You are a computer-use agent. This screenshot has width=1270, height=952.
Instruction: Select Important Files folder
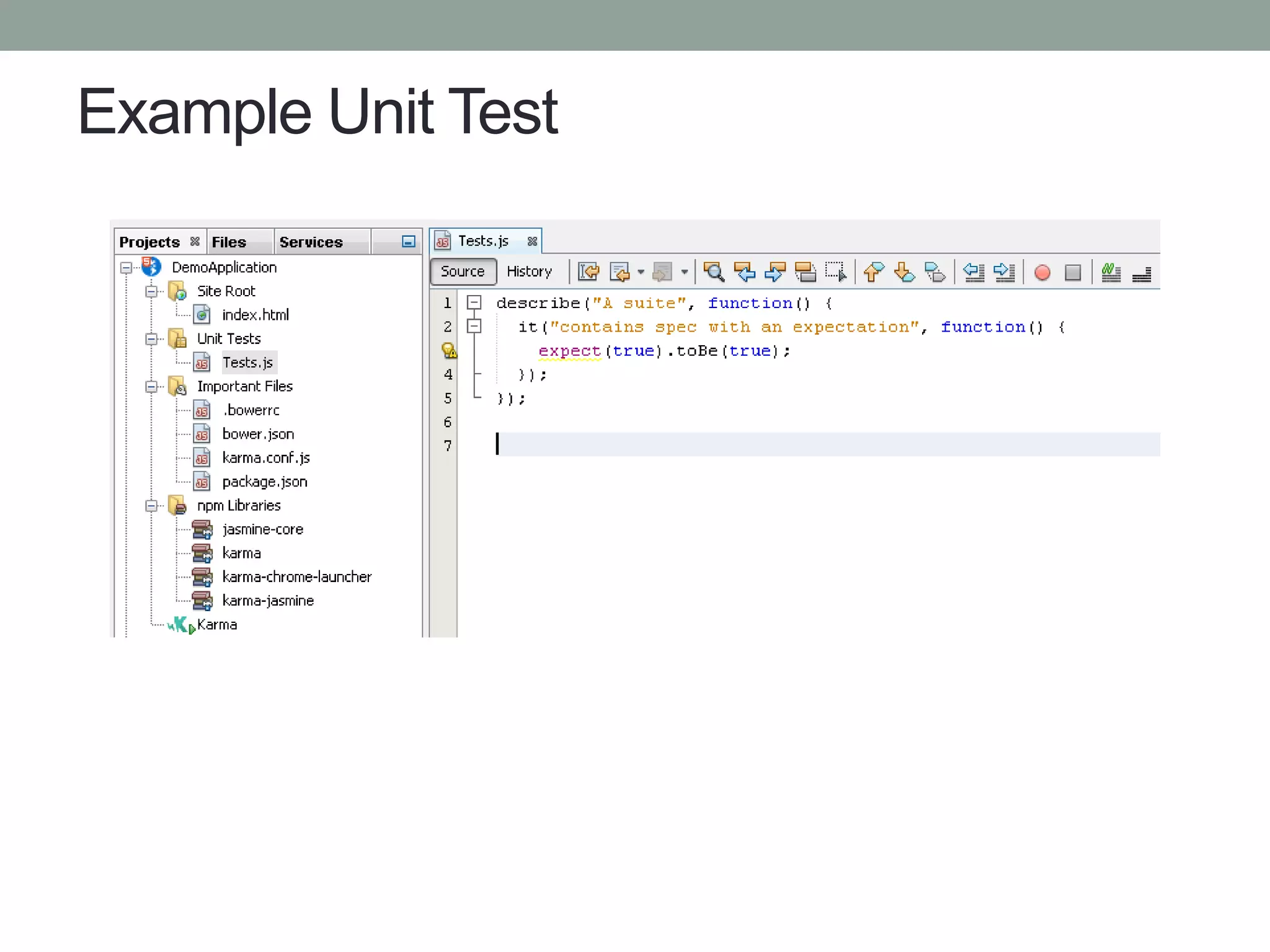click(x=245, y=386)
